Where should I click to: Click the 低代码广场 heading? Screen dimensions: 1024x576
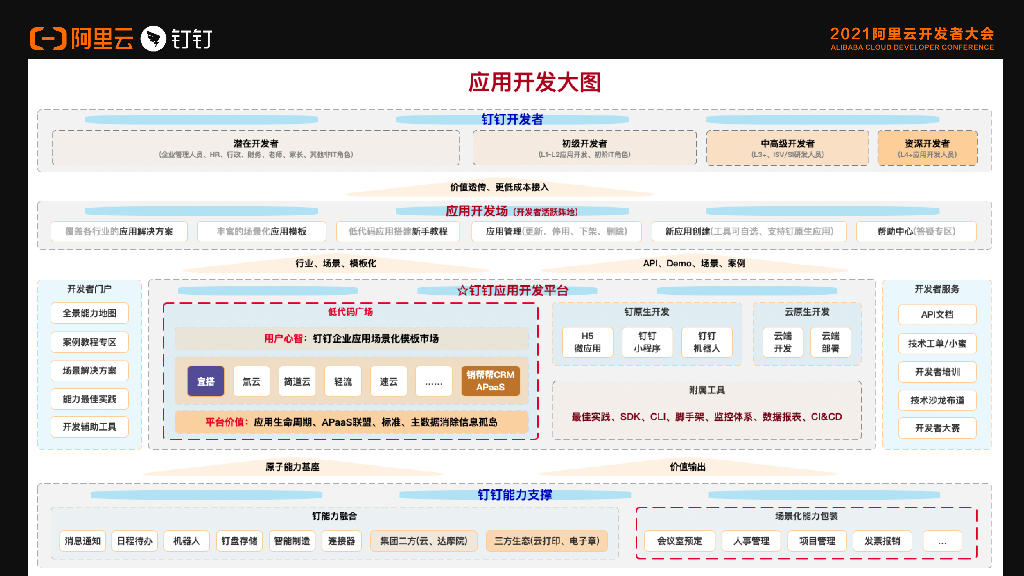point(351,312)
